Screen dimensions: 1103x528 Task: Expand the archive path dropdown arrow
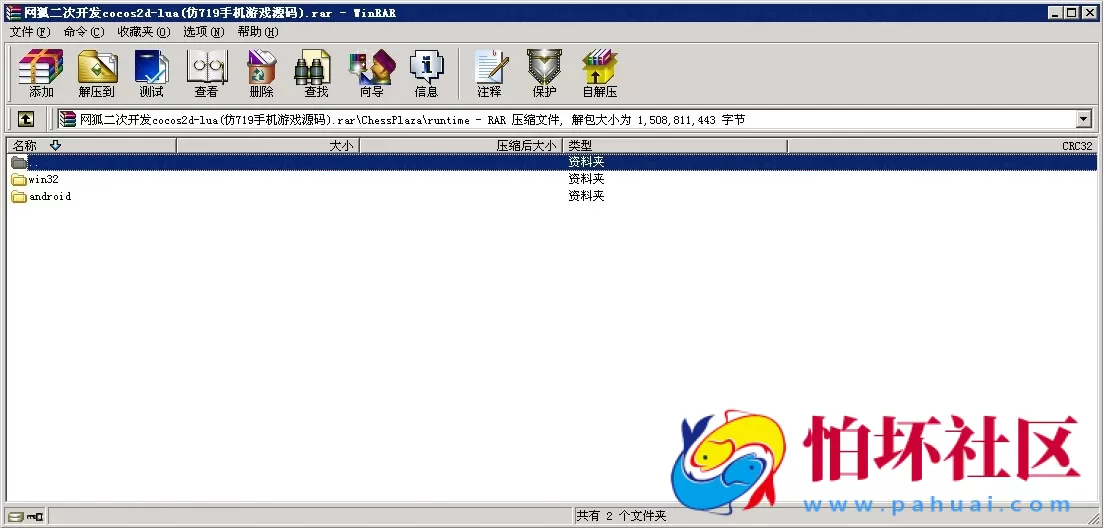(x=1083, y=120)
